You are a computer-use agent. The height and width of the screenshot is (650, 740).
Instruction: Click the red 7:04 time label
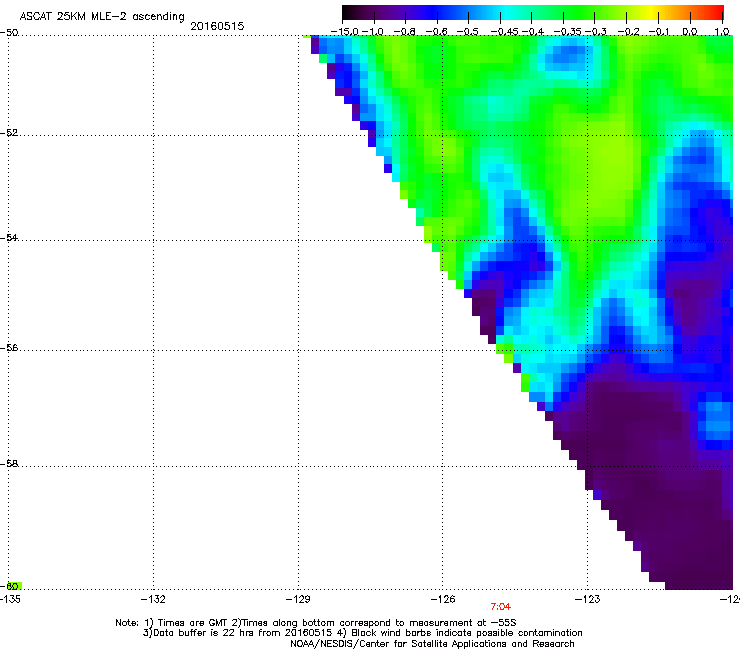pos(501,607)
